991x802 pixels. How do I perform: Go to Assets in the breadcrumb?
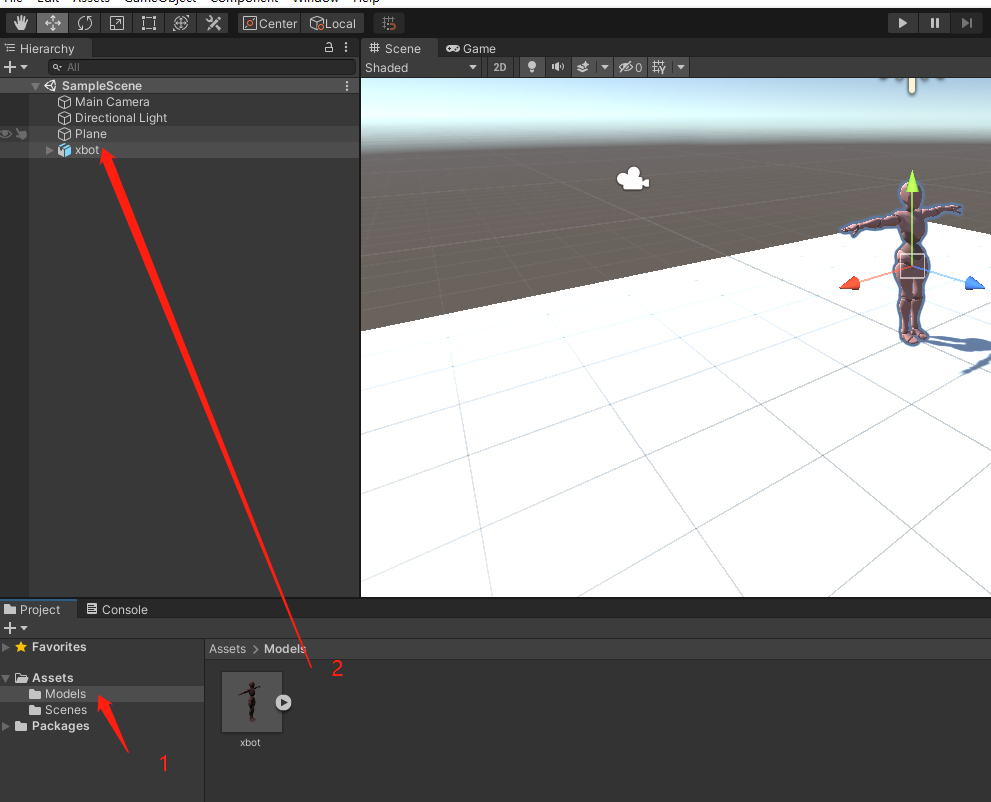[x=228, y=649]
